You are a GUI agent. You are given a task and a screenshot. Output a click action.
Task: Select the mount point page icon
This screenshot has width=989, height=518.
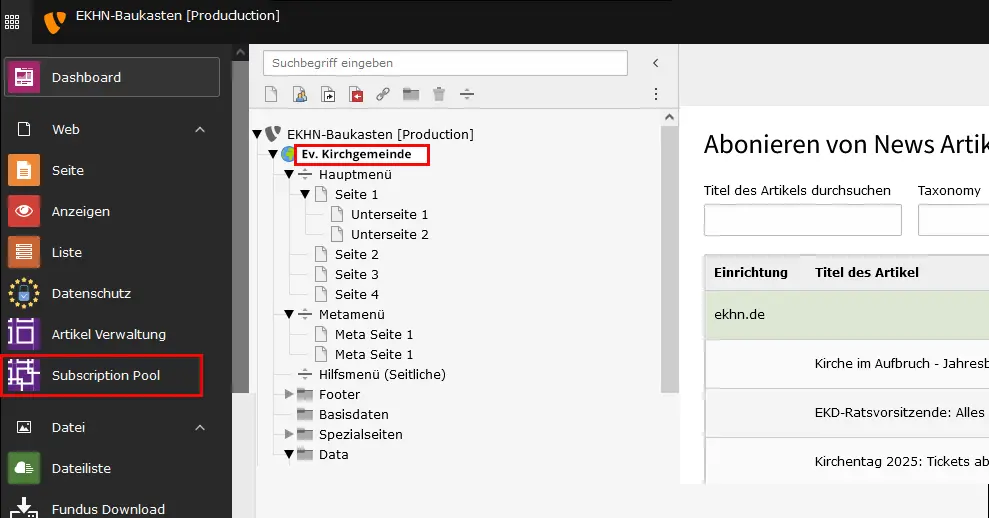point(356,94)
